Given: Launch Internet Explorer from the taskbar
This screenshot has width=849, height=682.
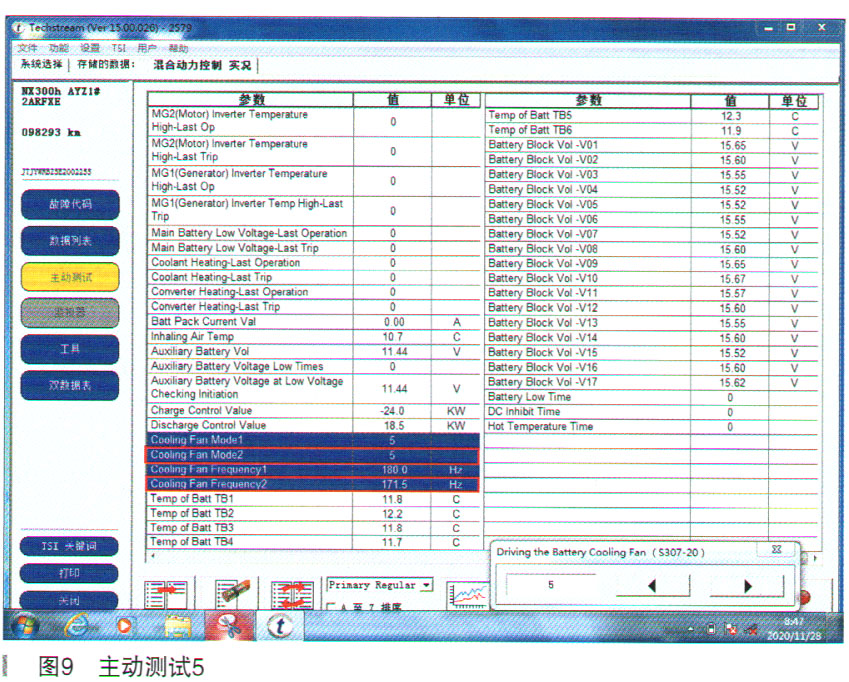Looking at the screenshot, I should [78, 626].
